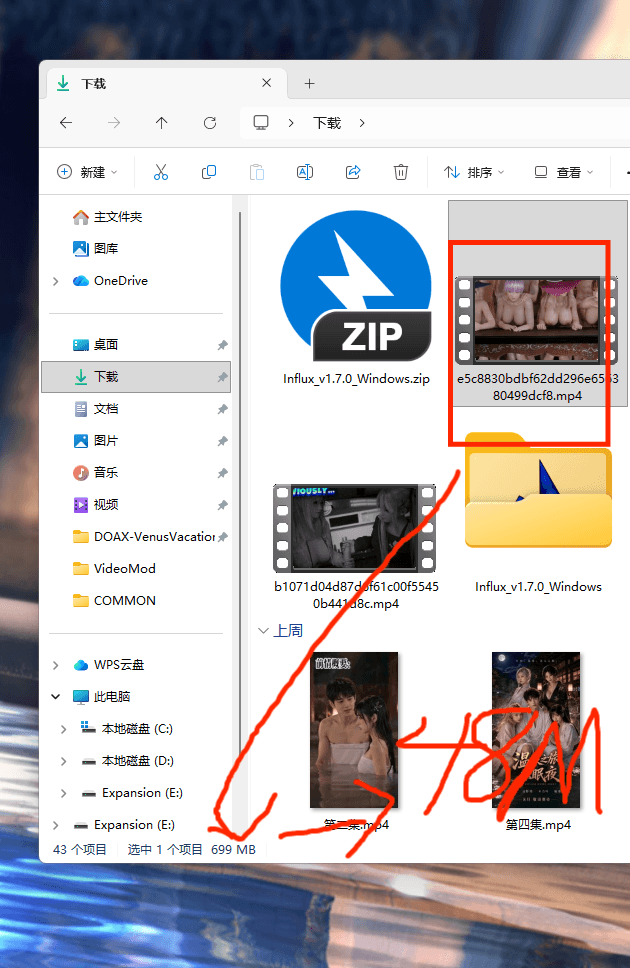Open 图片 in the sidebar
Screen dimensions: 630x968
[x=106, y=441]
